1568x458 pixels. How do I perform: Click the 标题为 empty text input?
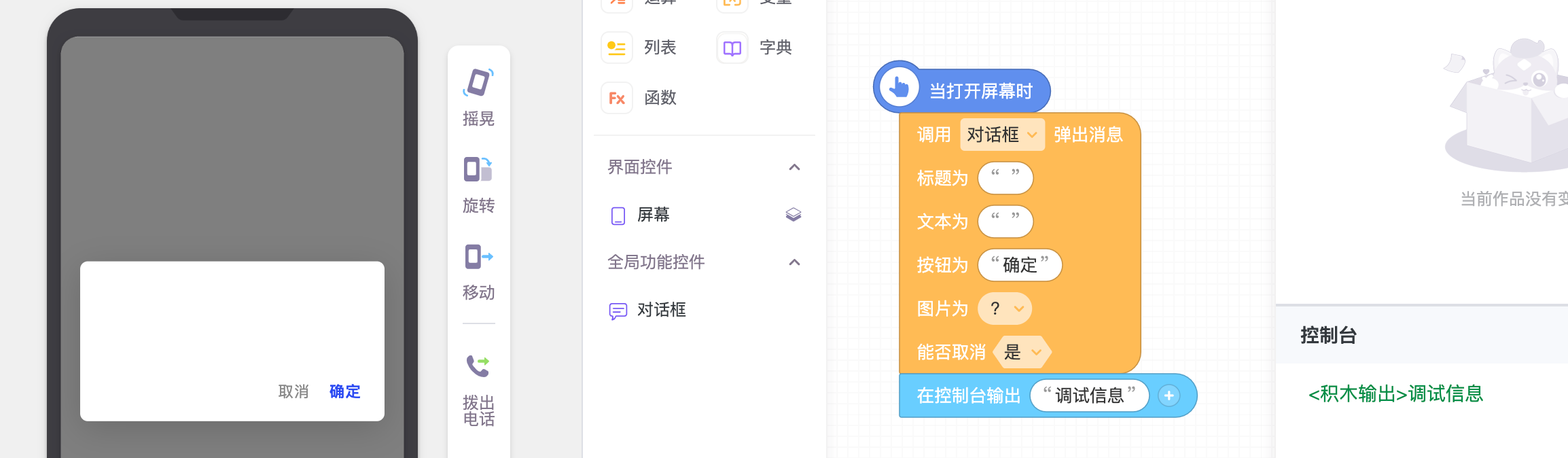tap(1005, 178)
